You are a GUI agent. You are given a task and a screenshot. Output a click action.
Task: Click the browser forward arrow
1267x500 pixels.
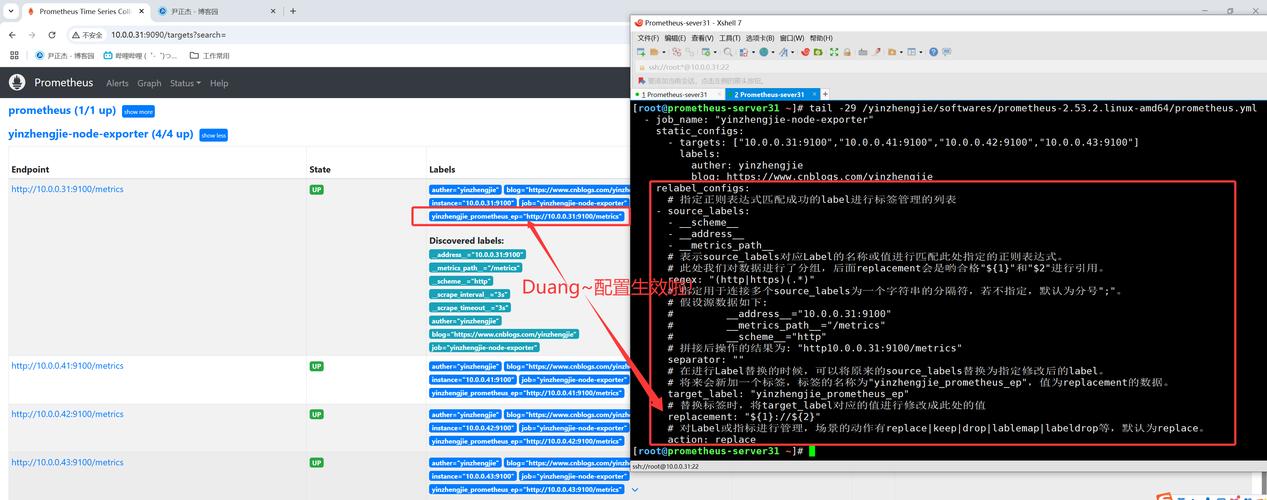click(31, 35)
